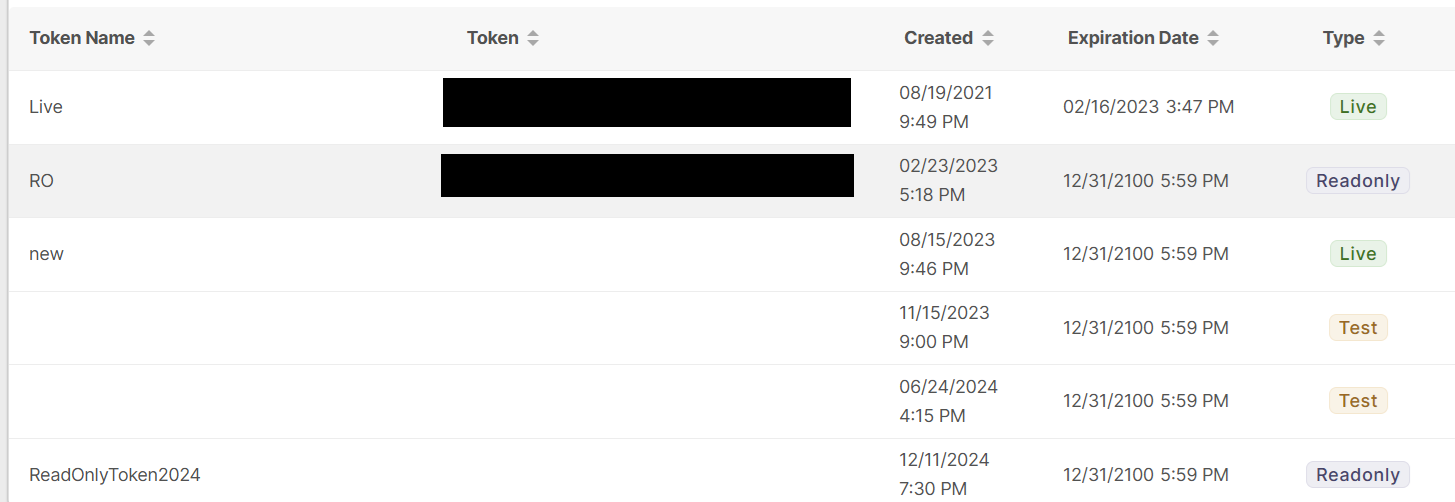The width and height of the screenshot is (1455, 502).
Task: Click redacted token value in Live row
Action: [646, 103]
